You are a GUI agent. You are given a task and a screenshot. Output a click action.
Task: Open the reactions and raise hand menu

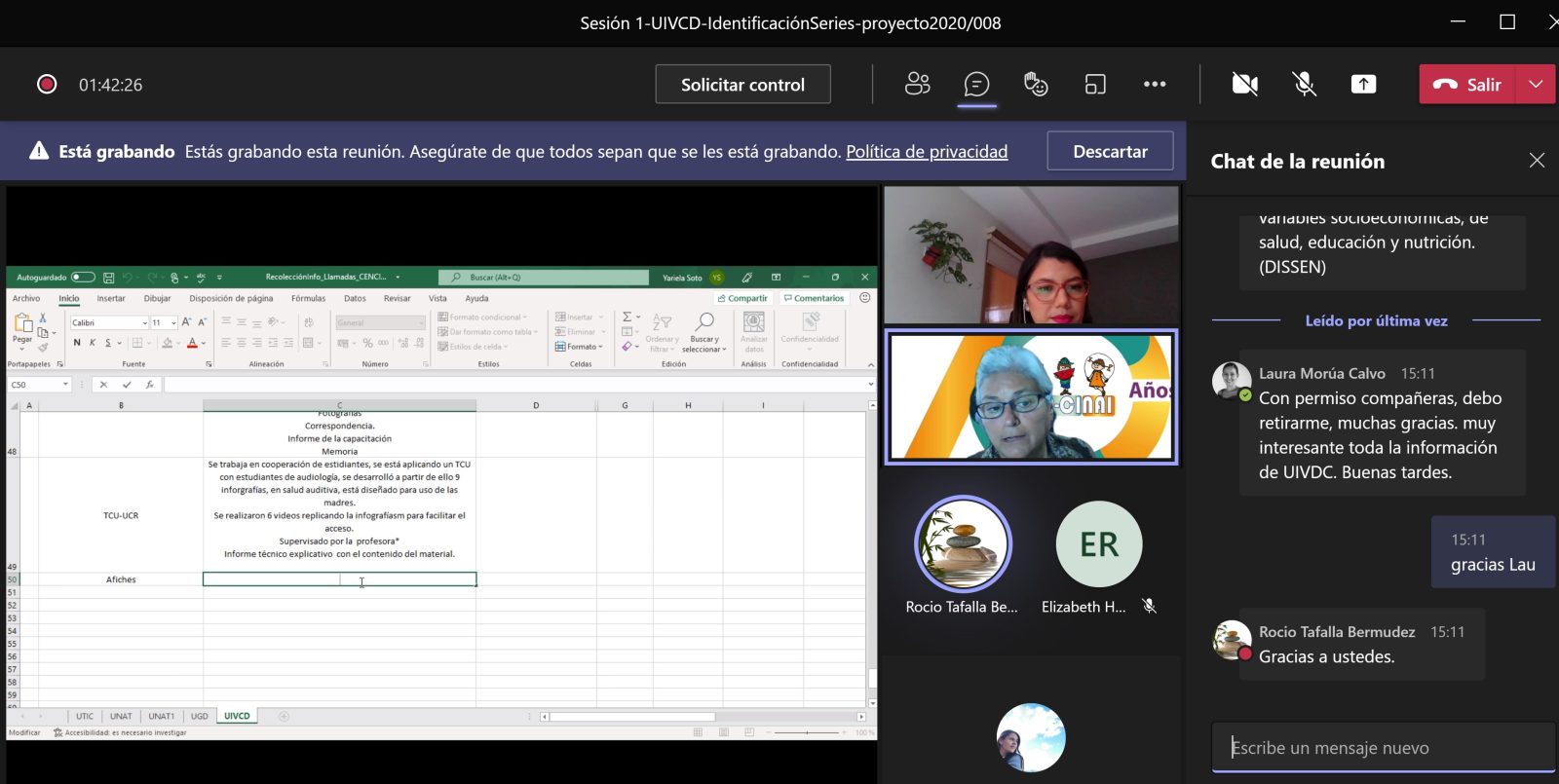(x=1036, y=85)
